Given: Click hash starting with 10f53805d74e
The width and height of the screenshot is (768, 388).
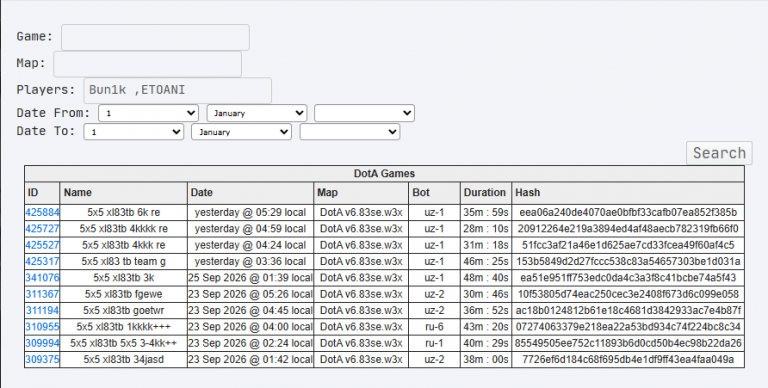Looking at the screenshot, I should pos(628,294).
